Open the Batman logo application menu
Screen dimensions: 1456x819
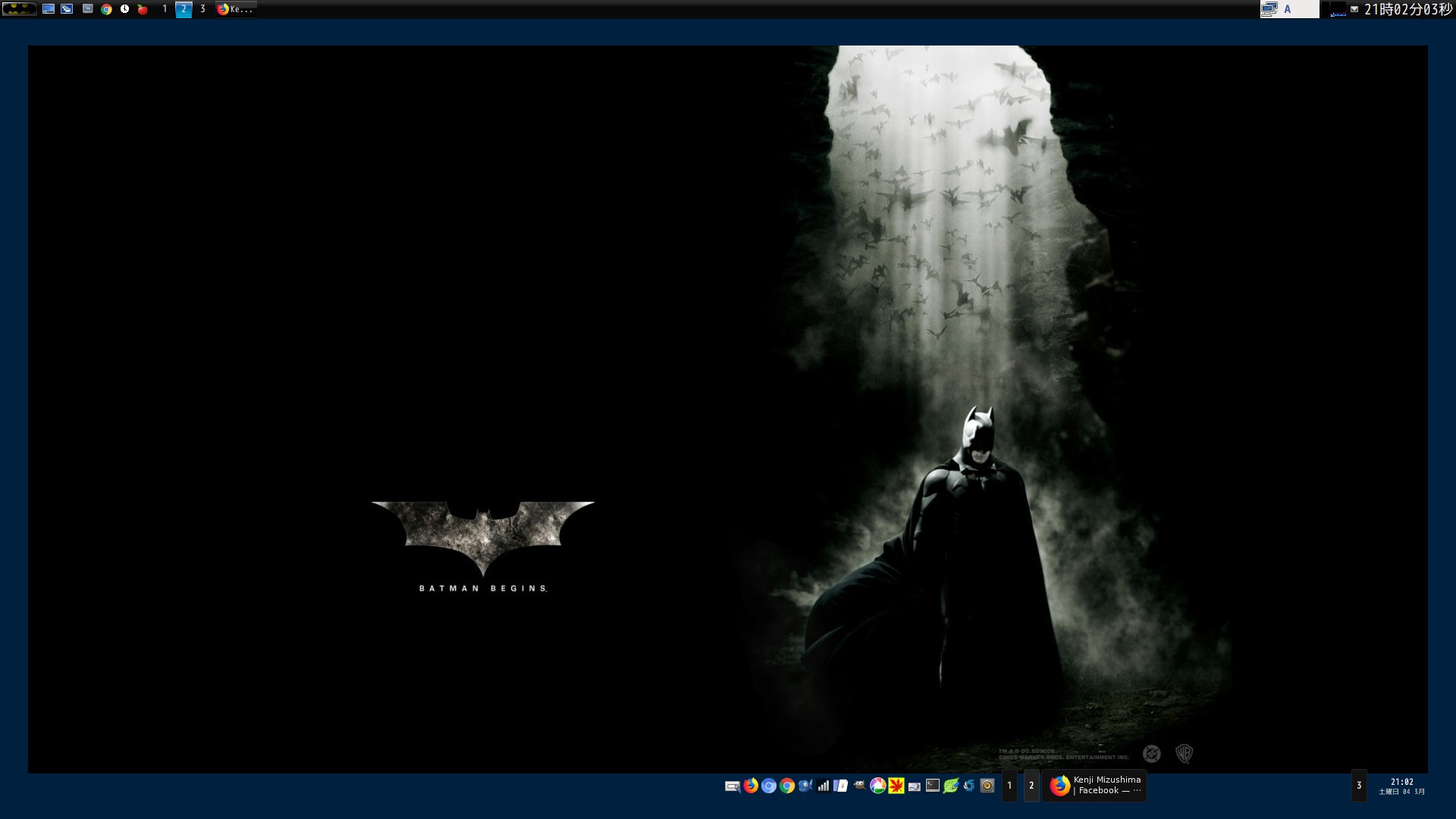pyautogui.click(x=19, y=8)
